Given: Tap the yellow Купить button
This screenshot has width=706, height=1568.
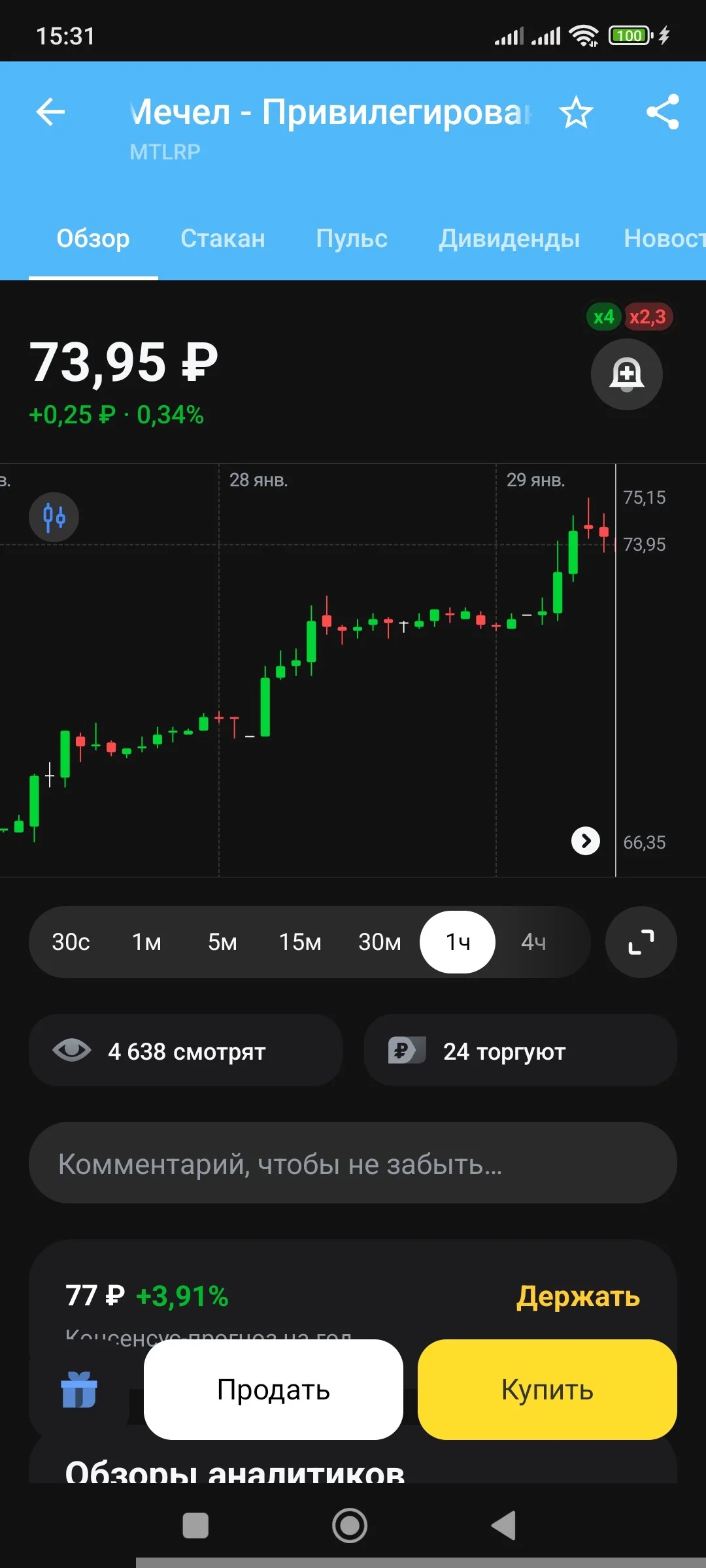Looking at the screenshot, I should (547, 1390).
